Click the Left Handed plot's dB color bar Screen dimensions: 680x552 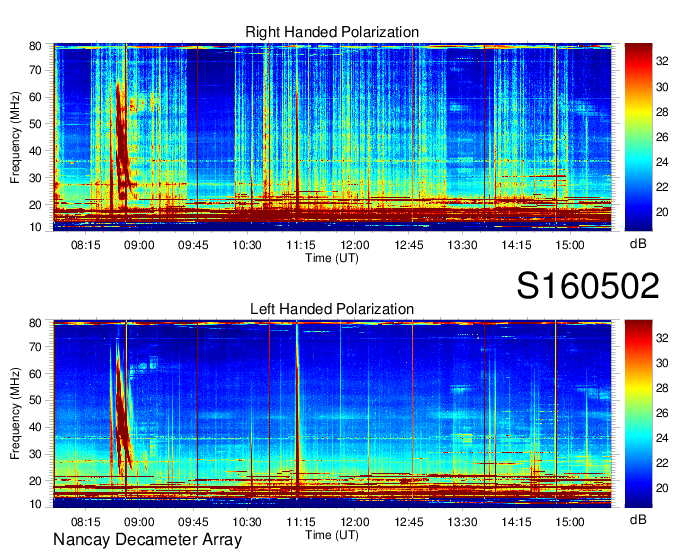638,413
